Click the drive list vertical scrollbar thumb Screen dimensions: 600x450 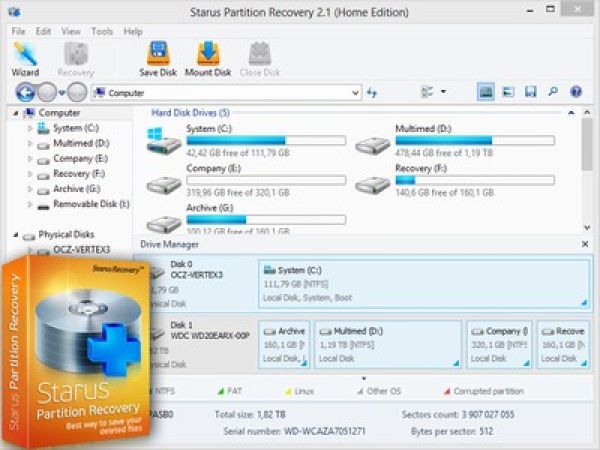tap(587, 144)
